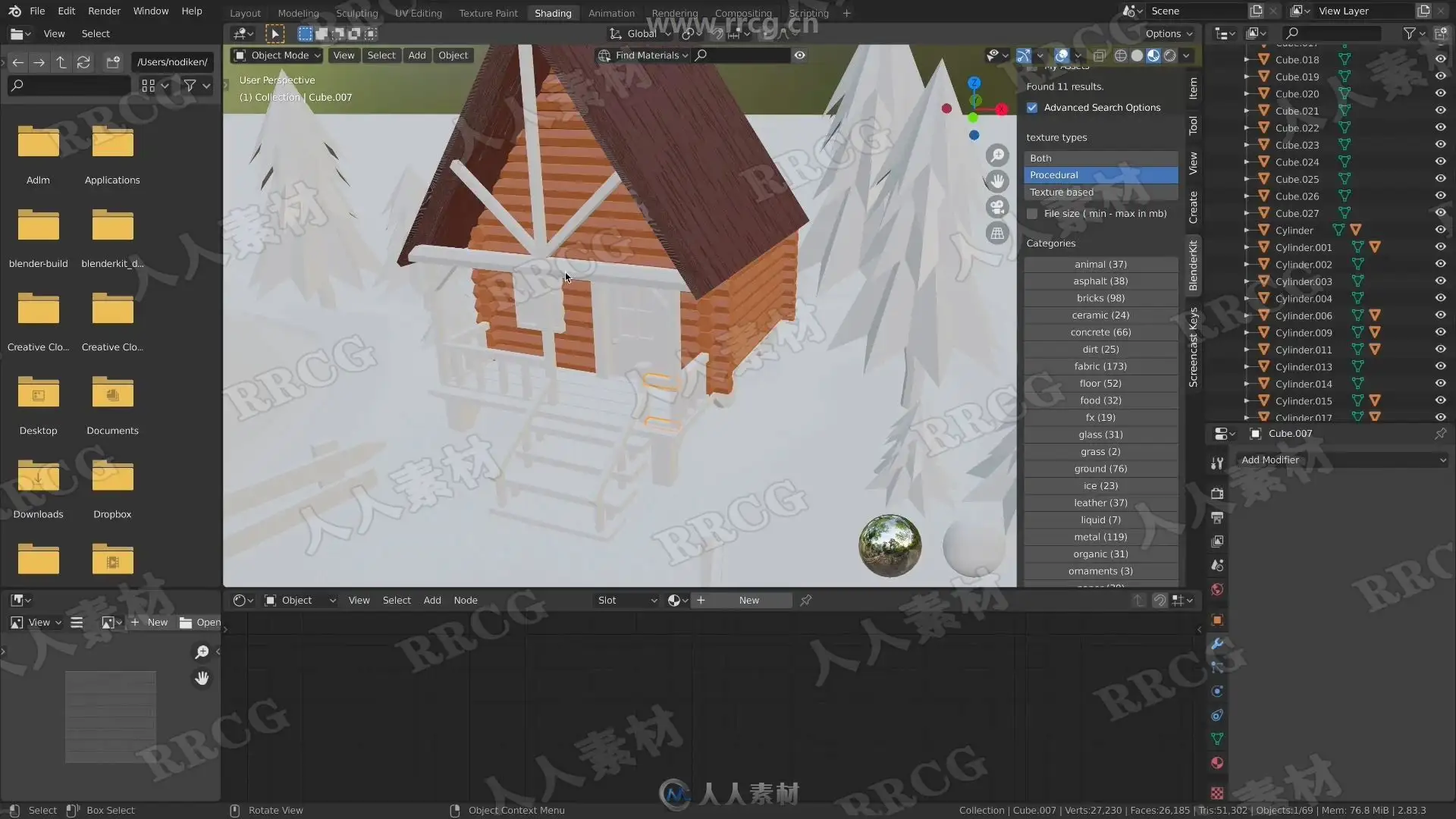This screenshot has height=819, width=1456.
Task: Open the Material properties tab icon
Action: pyautogui.click(x=1217, y=763)
